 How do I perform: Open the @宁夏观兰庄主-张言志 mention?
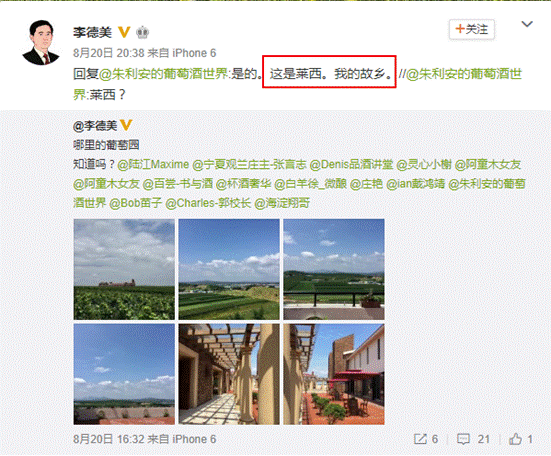pos(249,164)
